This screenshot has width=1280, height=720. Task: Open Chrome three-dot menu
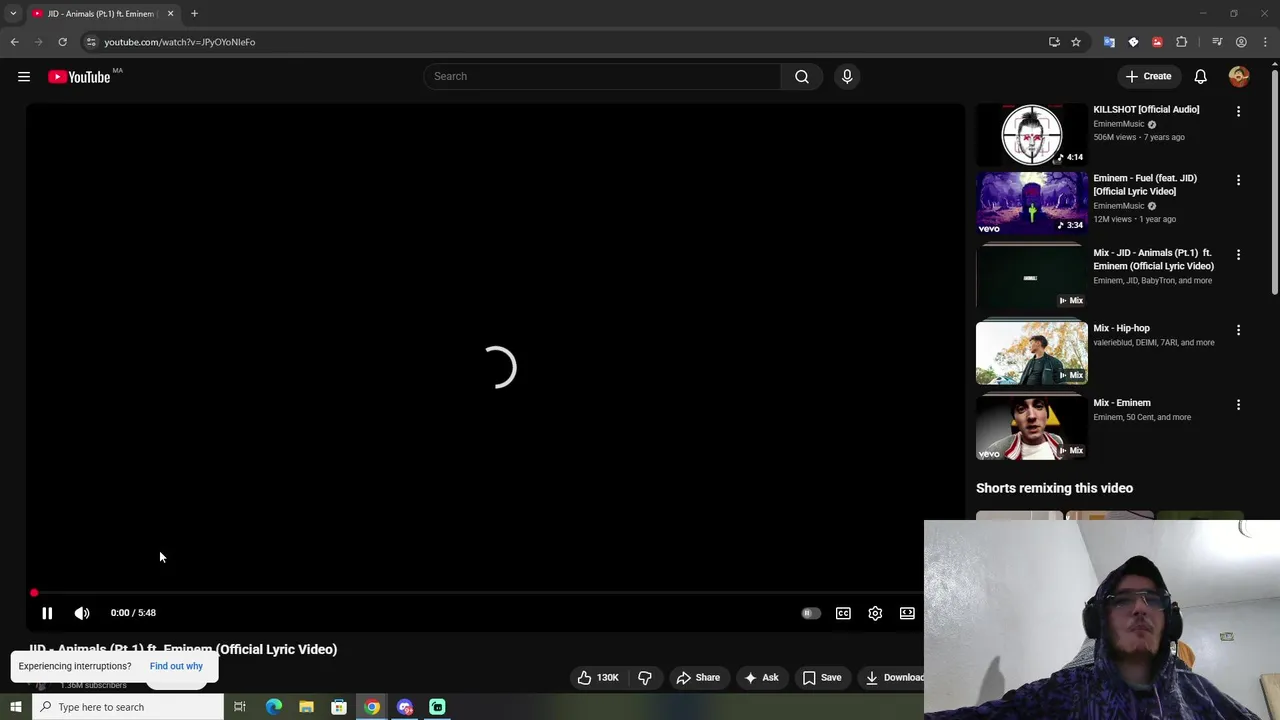tap(1265, 42)
